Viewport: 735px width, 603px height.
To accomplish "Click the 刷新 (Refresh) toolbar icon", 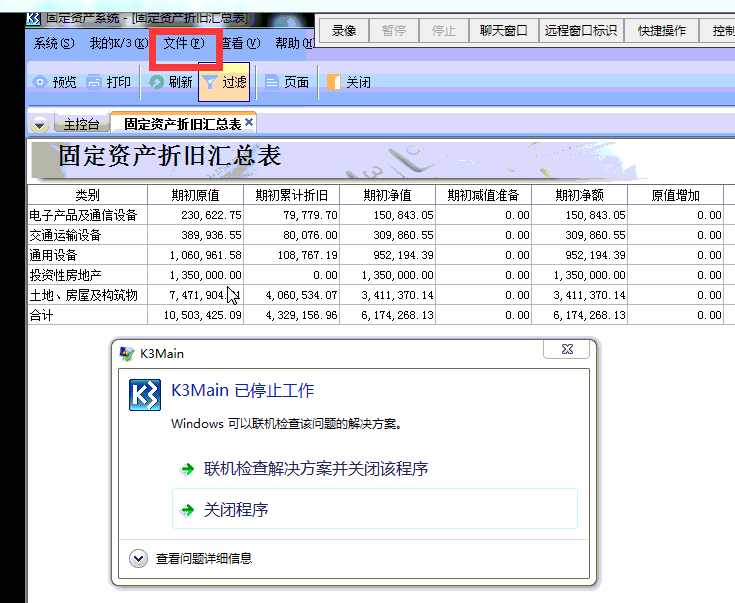I will coord(157,83).
